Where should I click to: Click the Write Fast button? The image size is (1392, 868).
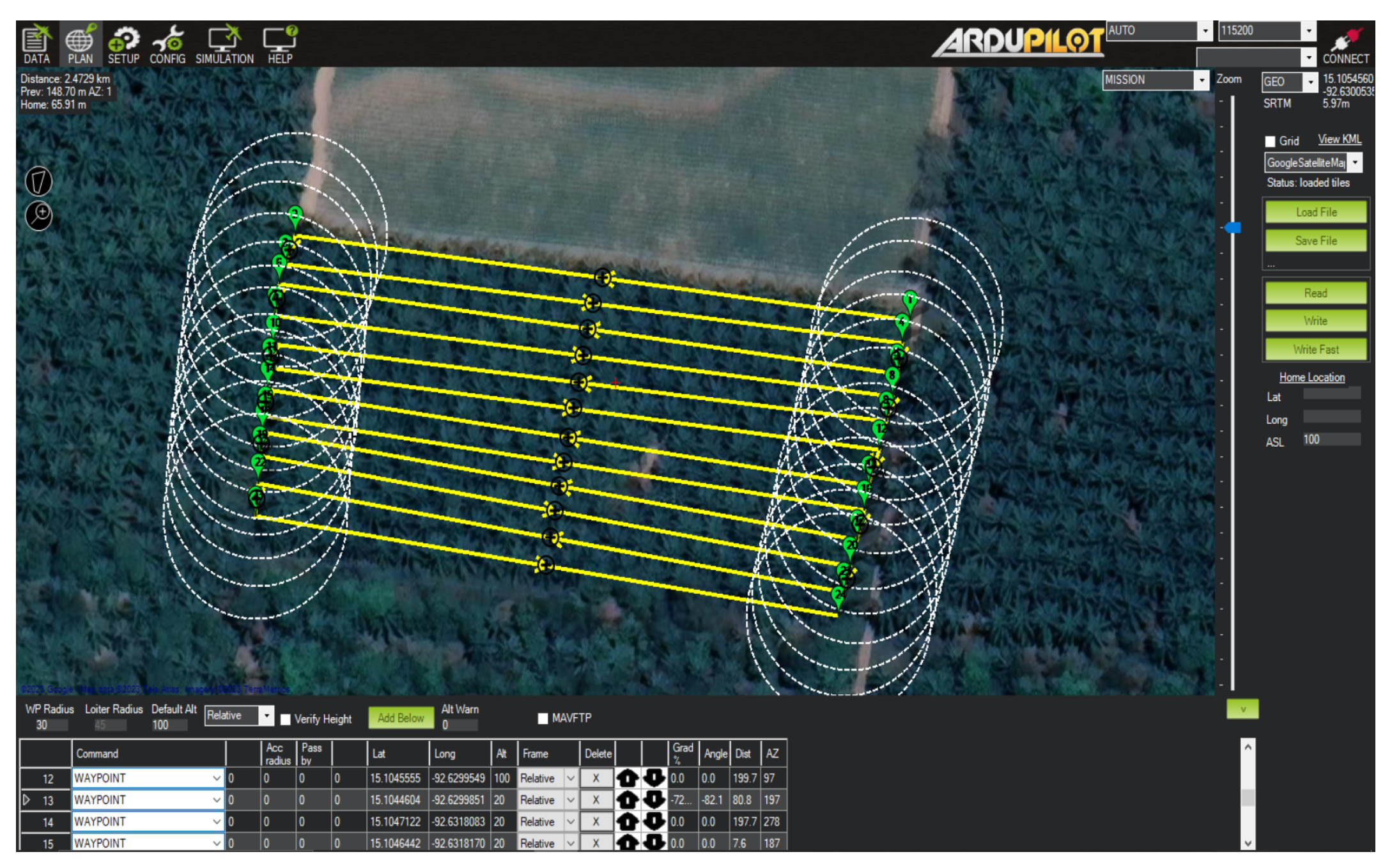(1315, 349)
